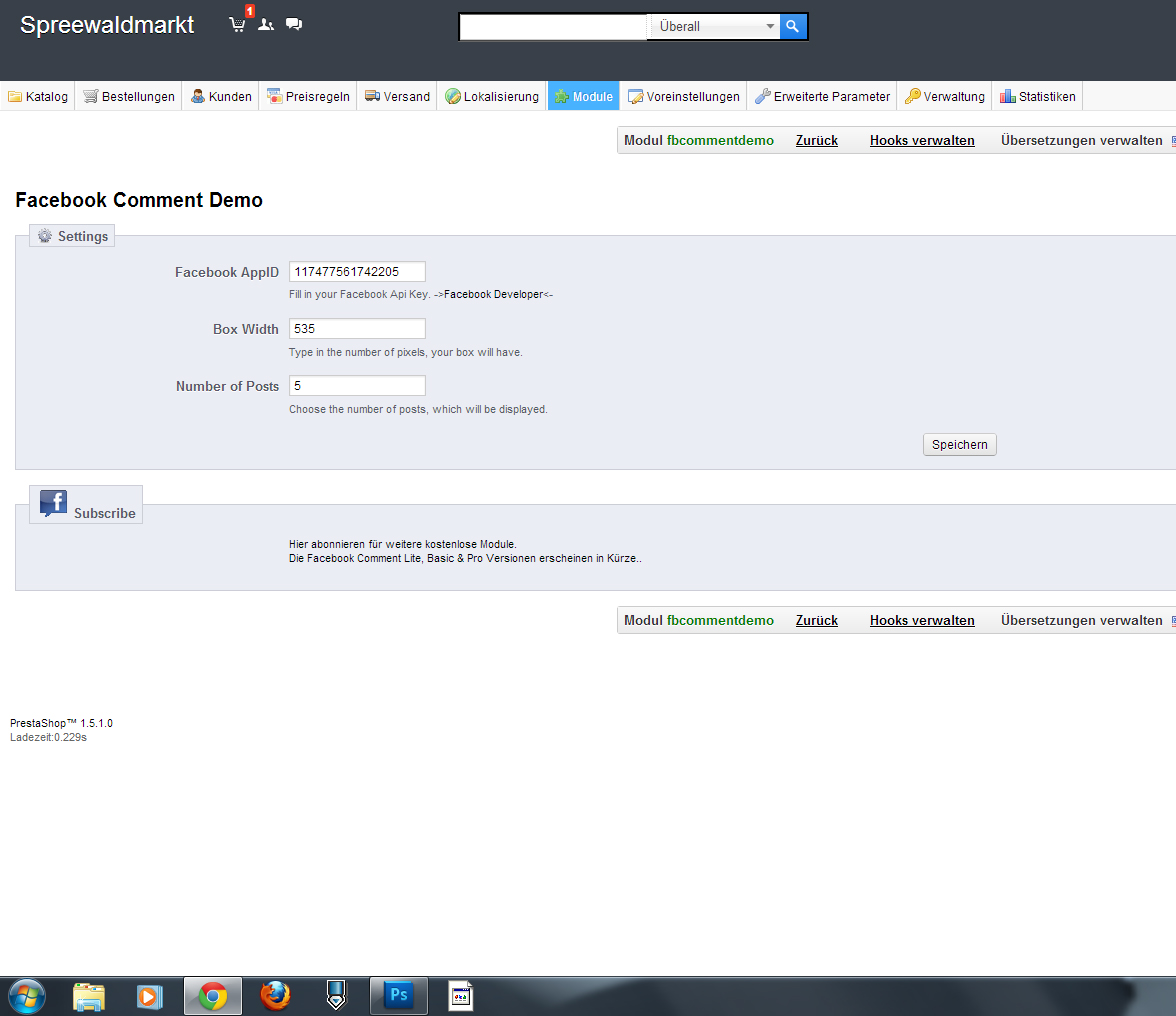Focus the Box Width input field

[357, 328]
